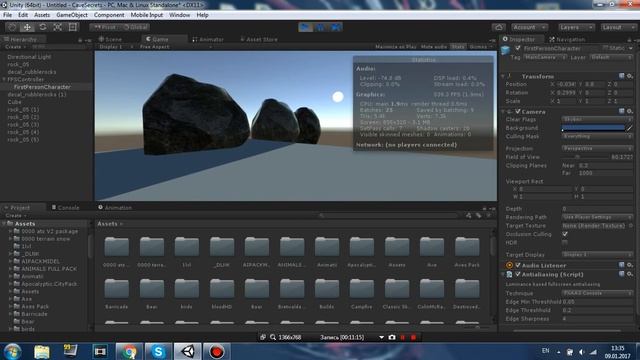The image size is (640, 360).
Task: Open Transform component gear settings
Action: coord(630,76)
